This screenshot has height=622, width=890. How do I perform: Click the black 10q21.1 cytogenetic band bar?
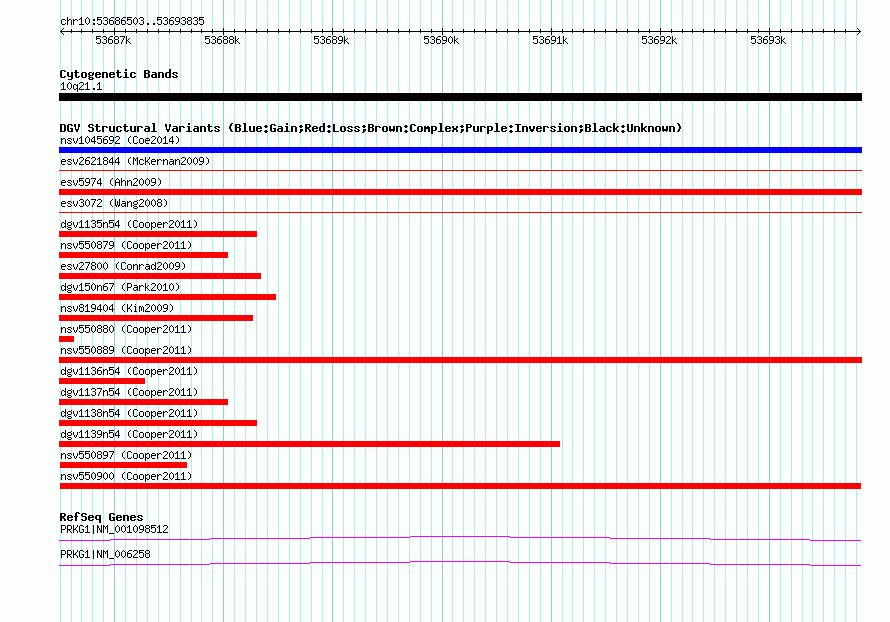click(x=460, y=97)
